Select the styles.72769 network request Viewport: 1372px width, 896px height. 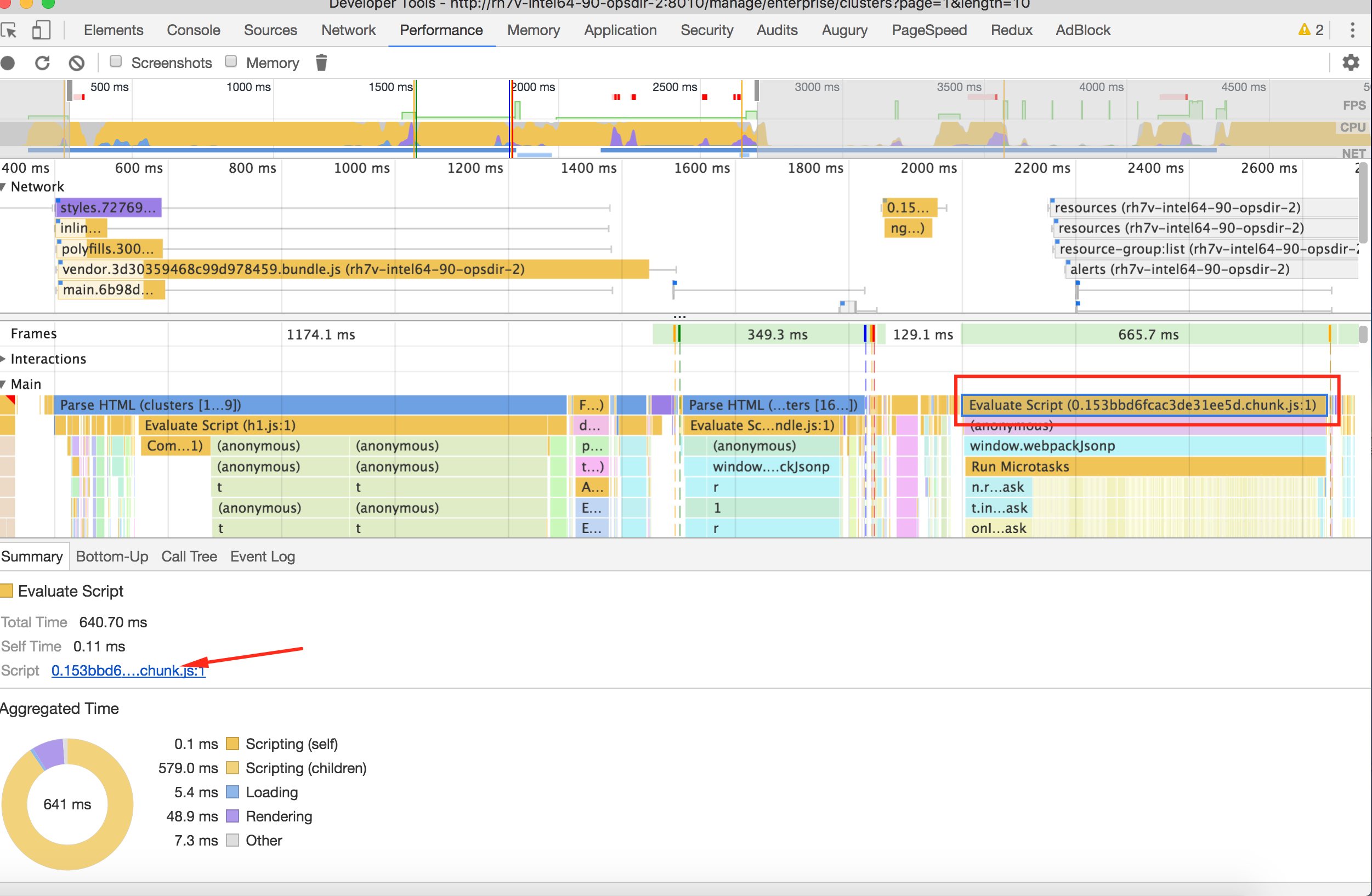point(109,208)
